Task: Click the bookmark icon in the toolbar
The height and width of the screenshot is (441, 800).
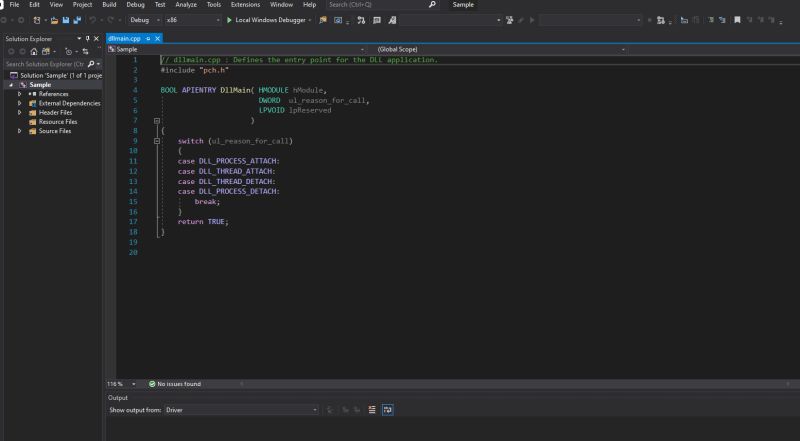Action: [x=737, y=20]
